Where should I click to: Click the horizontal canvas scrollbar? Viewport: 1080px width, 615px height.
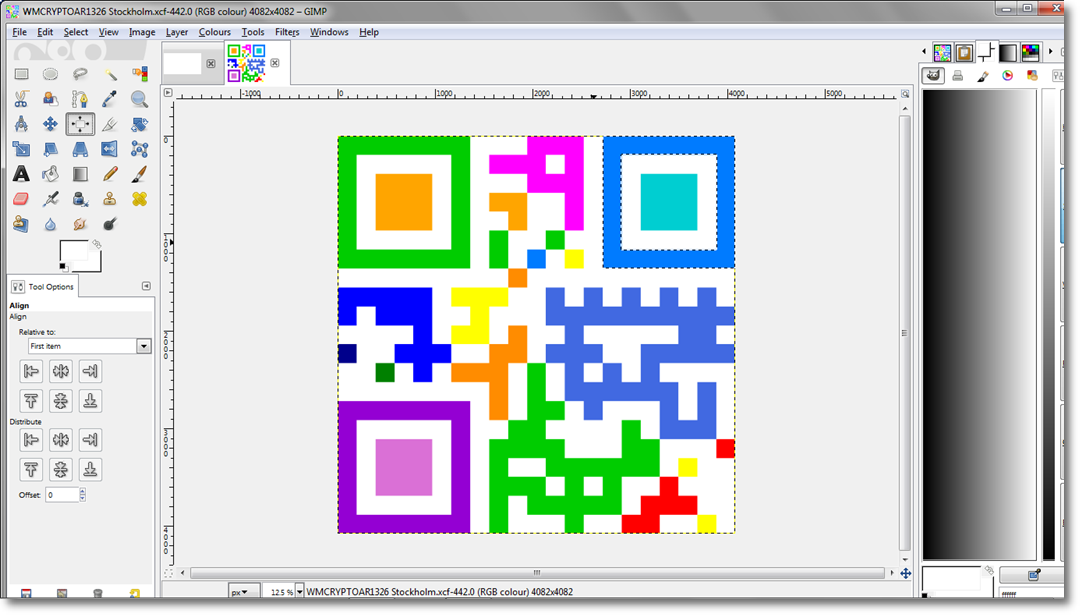point(537,572)
